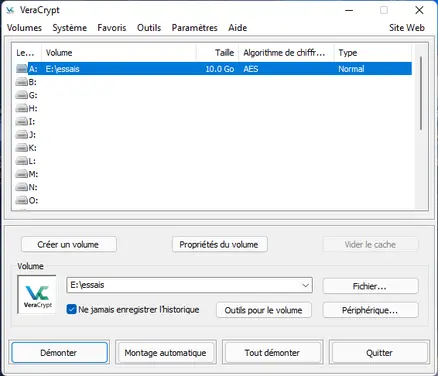Click the Périphérique... button
The image size is (438, 376).
(370, 310)
